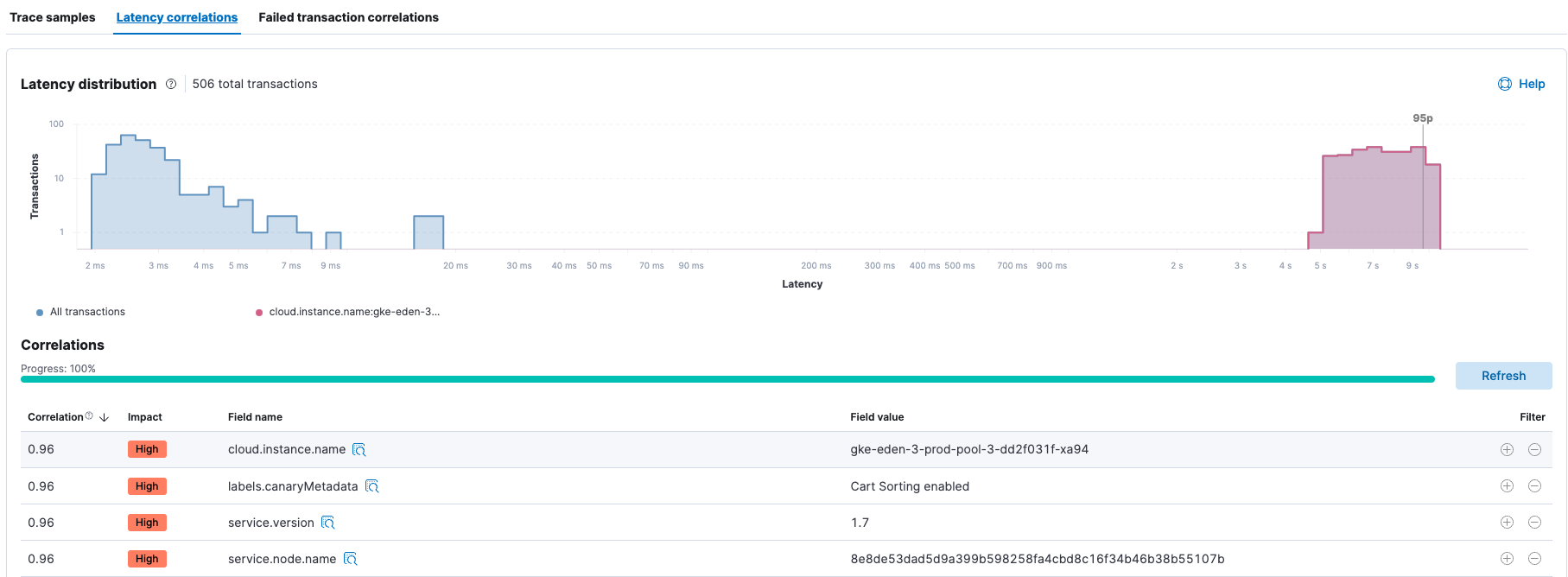Click the Progress: 100% label

58,369
